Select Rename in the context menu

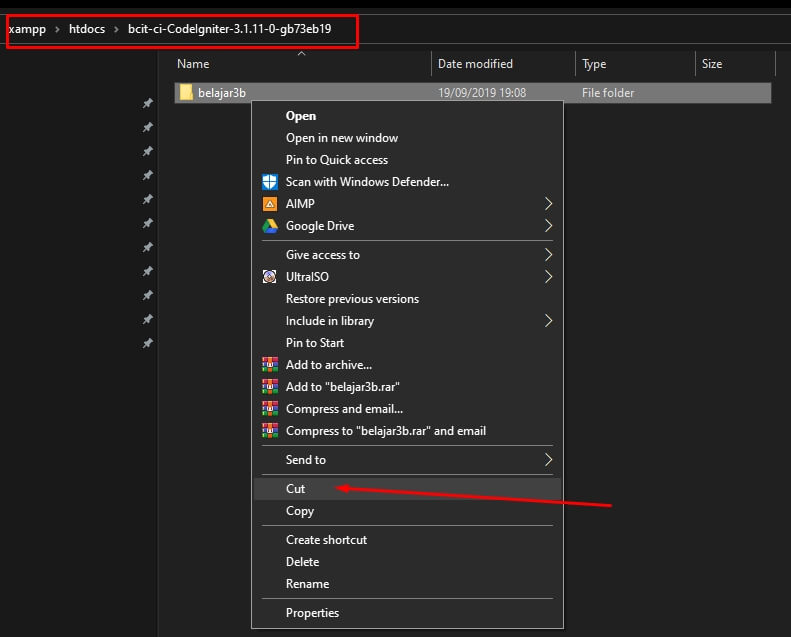(307, 584)
